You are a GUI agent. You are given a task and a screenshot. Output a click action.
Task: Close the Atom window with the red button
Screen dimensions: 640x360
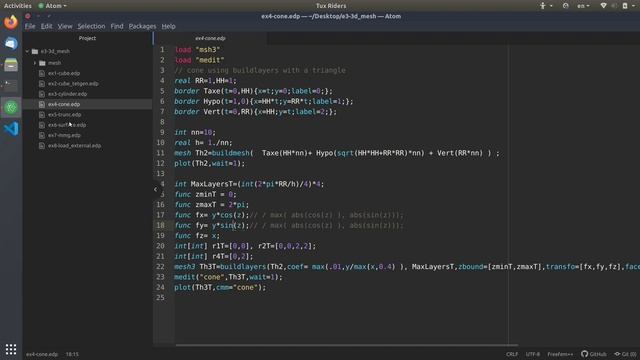[x=28, y=16]
